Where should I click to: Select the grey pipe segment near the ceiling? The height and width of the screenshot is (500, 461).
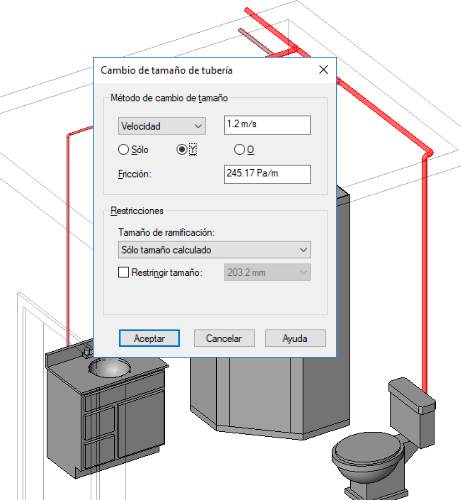[x=256, y=42]
